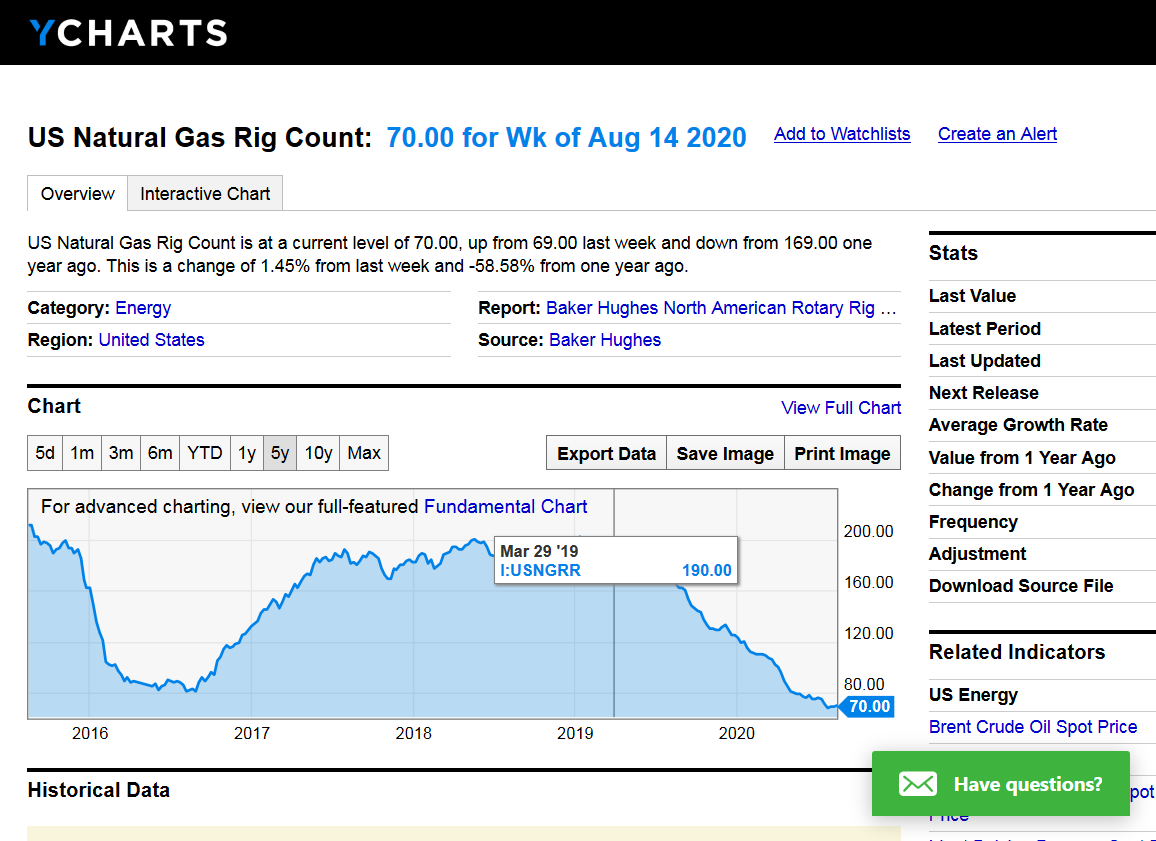Click the Historical Data heading
Viewport: 1156px width, 841px height.
99,790
